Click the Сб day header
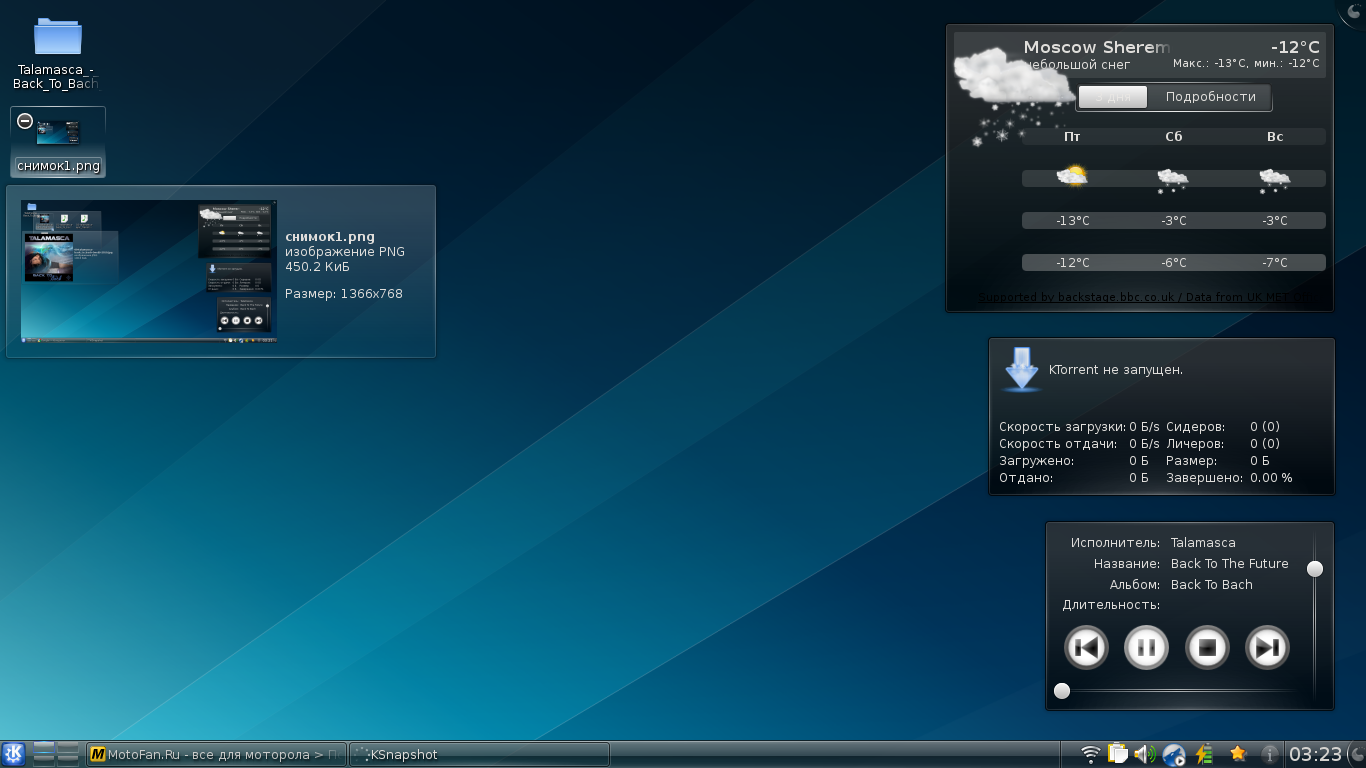This screenshot has width=1366, height=768. point(1173,137)
